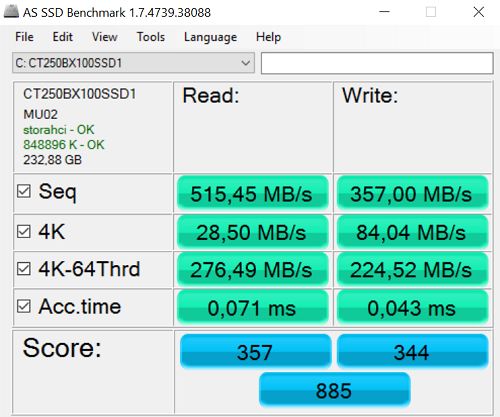Click the total score 885 bar
The width and height of the screenshot is (500, 417).
tap(334, 390)
